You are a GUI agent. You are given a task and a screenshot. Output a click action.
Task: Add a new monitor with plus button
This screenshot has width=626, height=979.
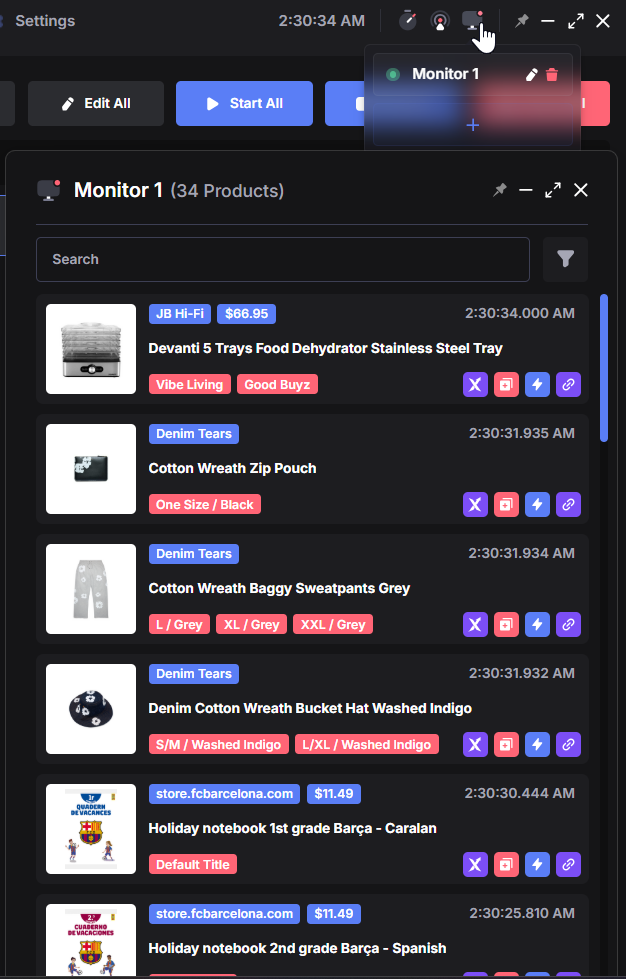tap(472, 125)
